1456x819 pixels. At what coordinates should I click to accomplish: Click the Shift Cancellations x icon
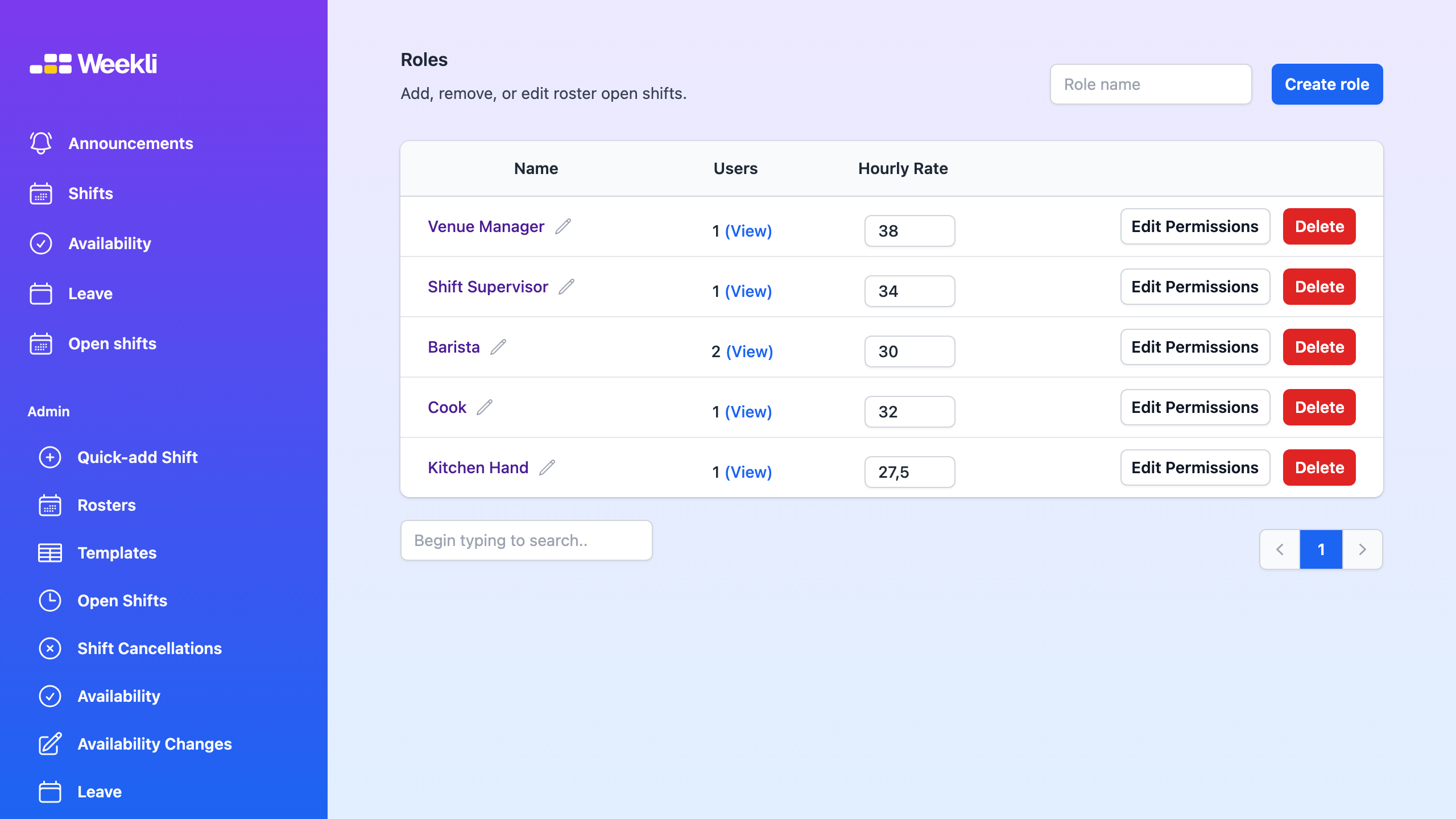[50, 648]
